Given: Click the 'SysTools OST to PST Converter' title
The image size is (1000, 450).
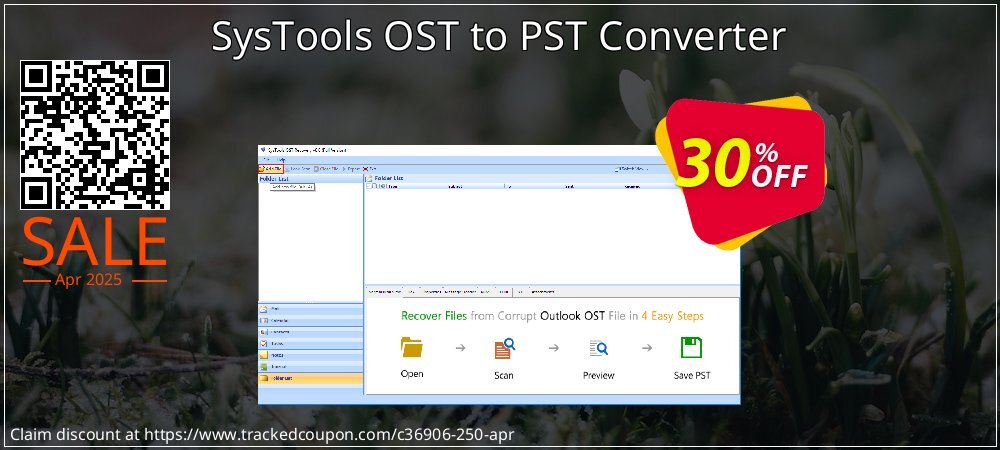Looking at the screenshot, I should [498, 37].
